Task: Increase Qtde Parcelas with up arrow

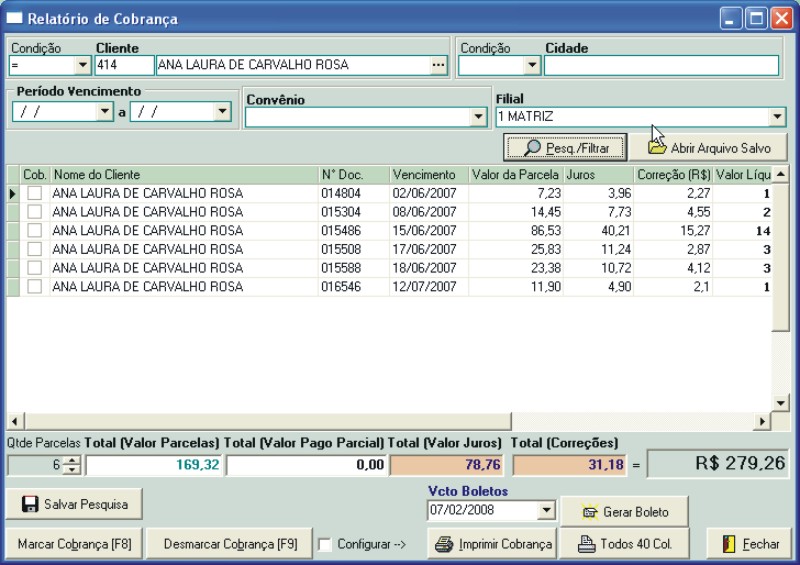Action: point(72,460)
